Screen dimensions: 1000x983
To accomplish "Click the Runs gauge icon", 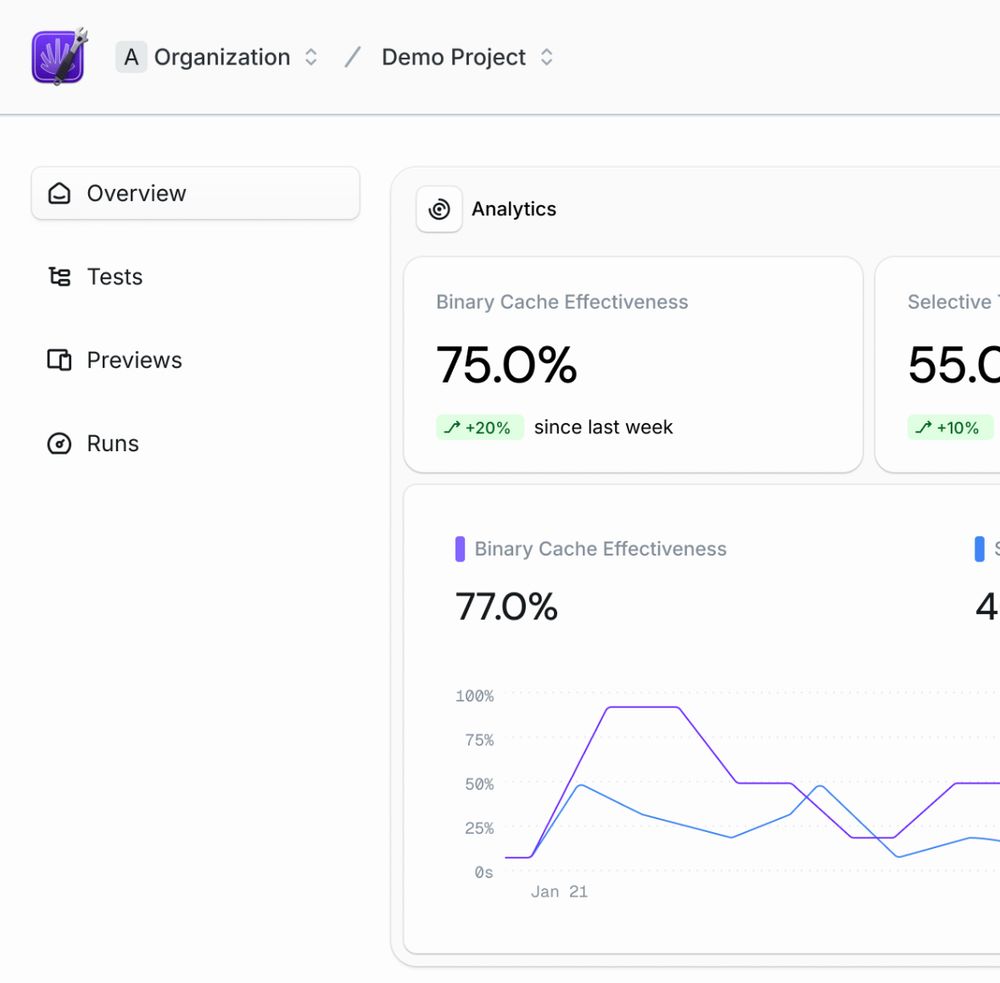I will click(x=59, y=443).
